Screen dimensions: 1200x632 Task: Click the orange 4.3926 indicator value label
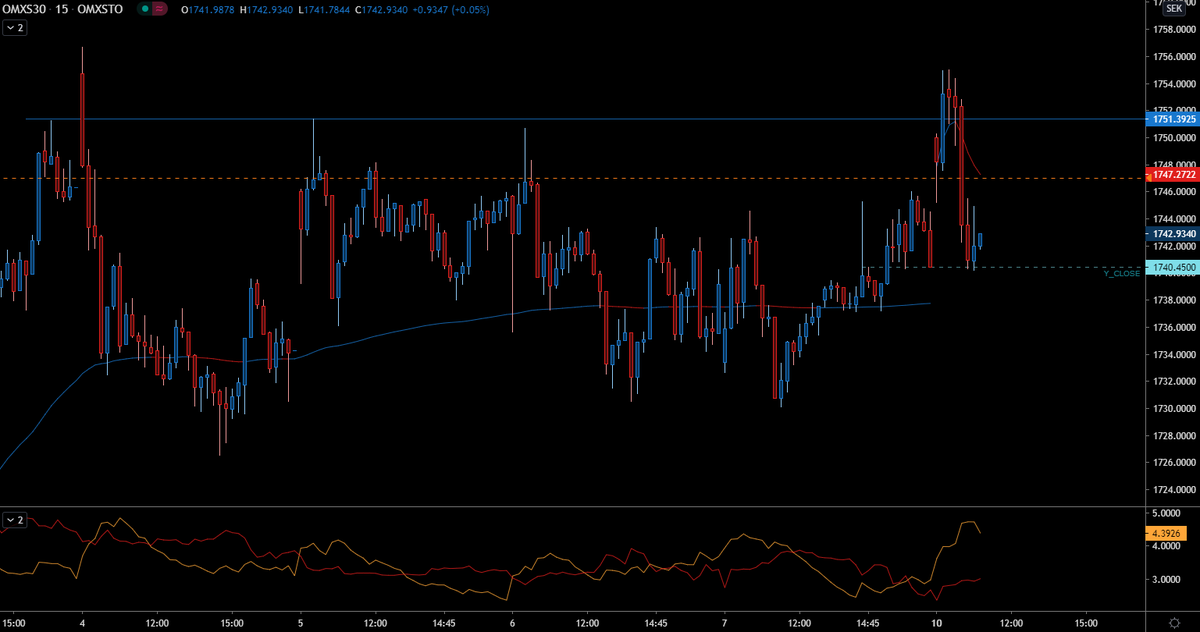click(x=1166, y=534)
